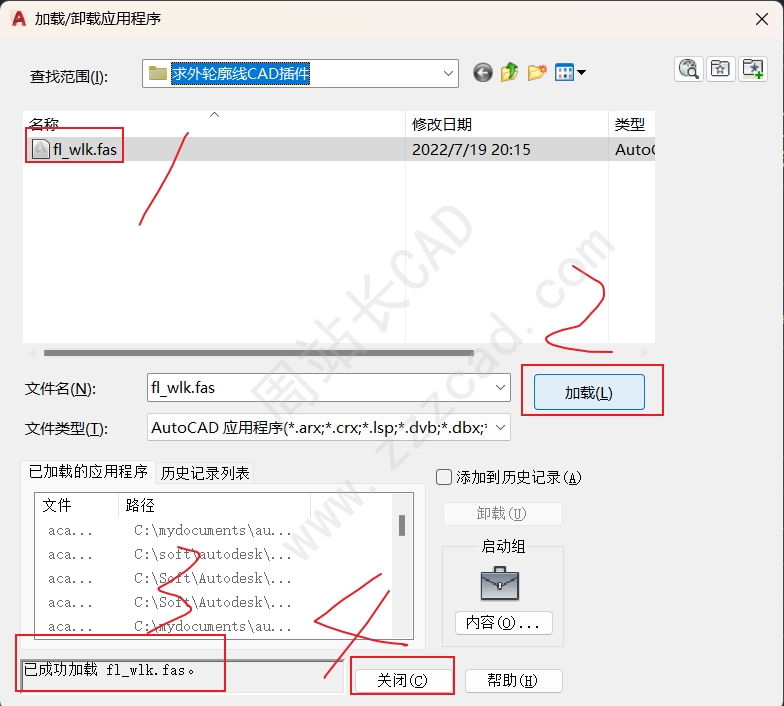The width and height of the screenshot is (784, 706).
Task: Sort files by 修改日期 column header
Action: click(442, 125)
